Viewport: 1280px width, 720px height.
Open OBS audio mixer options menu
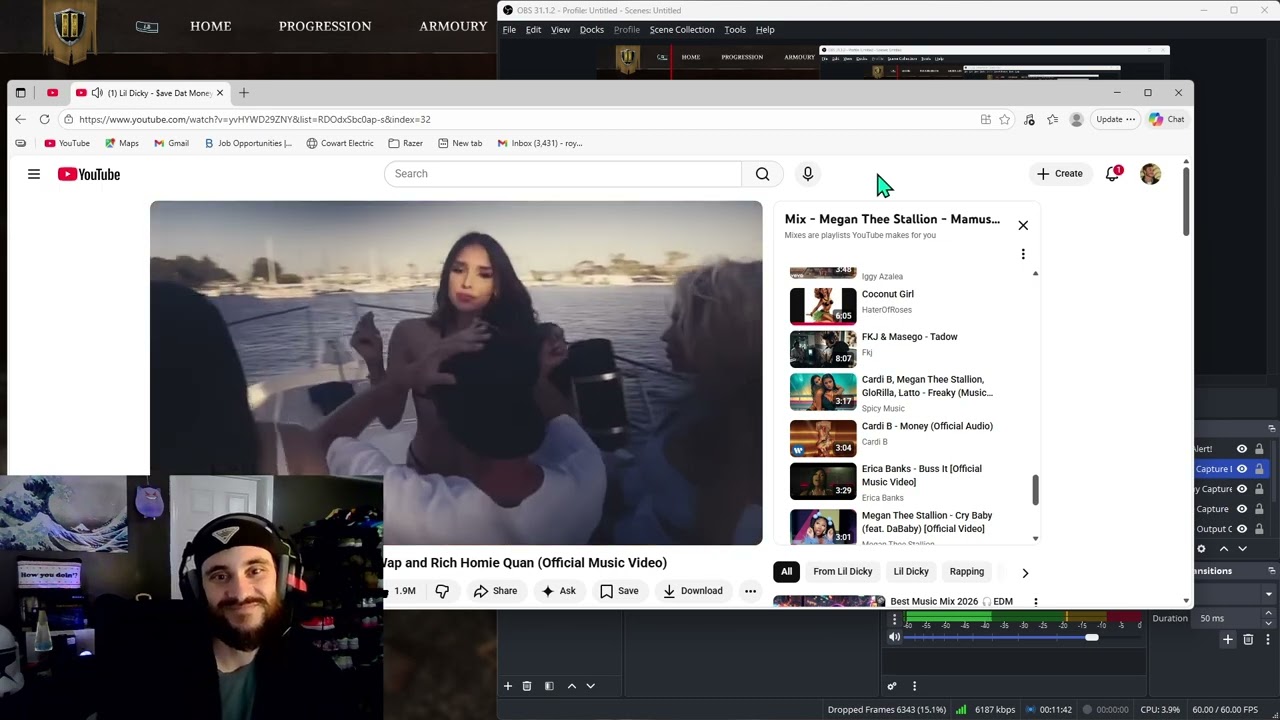click(914, 686)
